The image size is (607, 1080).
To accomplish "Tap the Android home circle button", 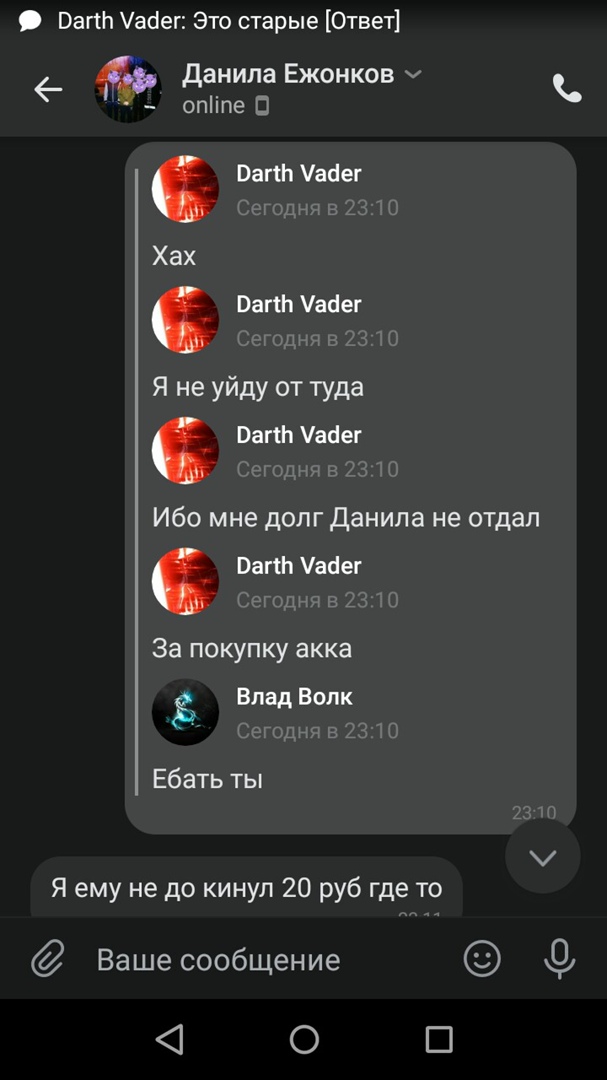I will click(304, 1039).
